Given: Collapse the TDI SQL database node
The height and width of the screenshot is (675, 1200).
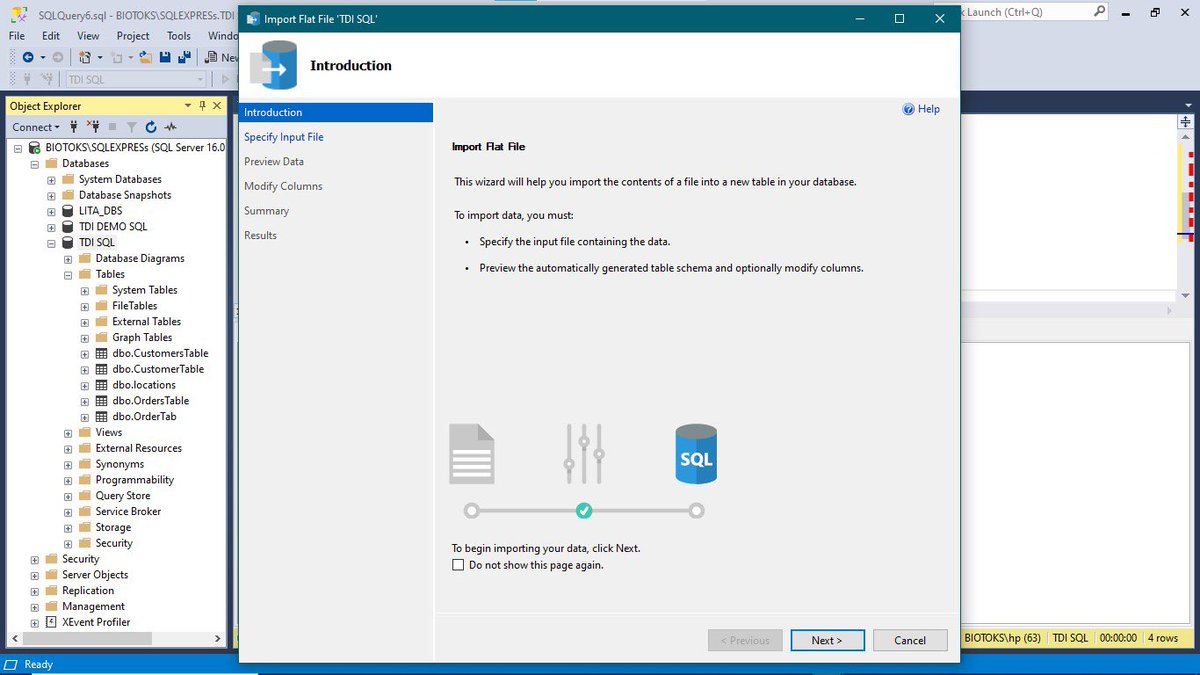Looking at the screenshot, I should tap(52, 243).
